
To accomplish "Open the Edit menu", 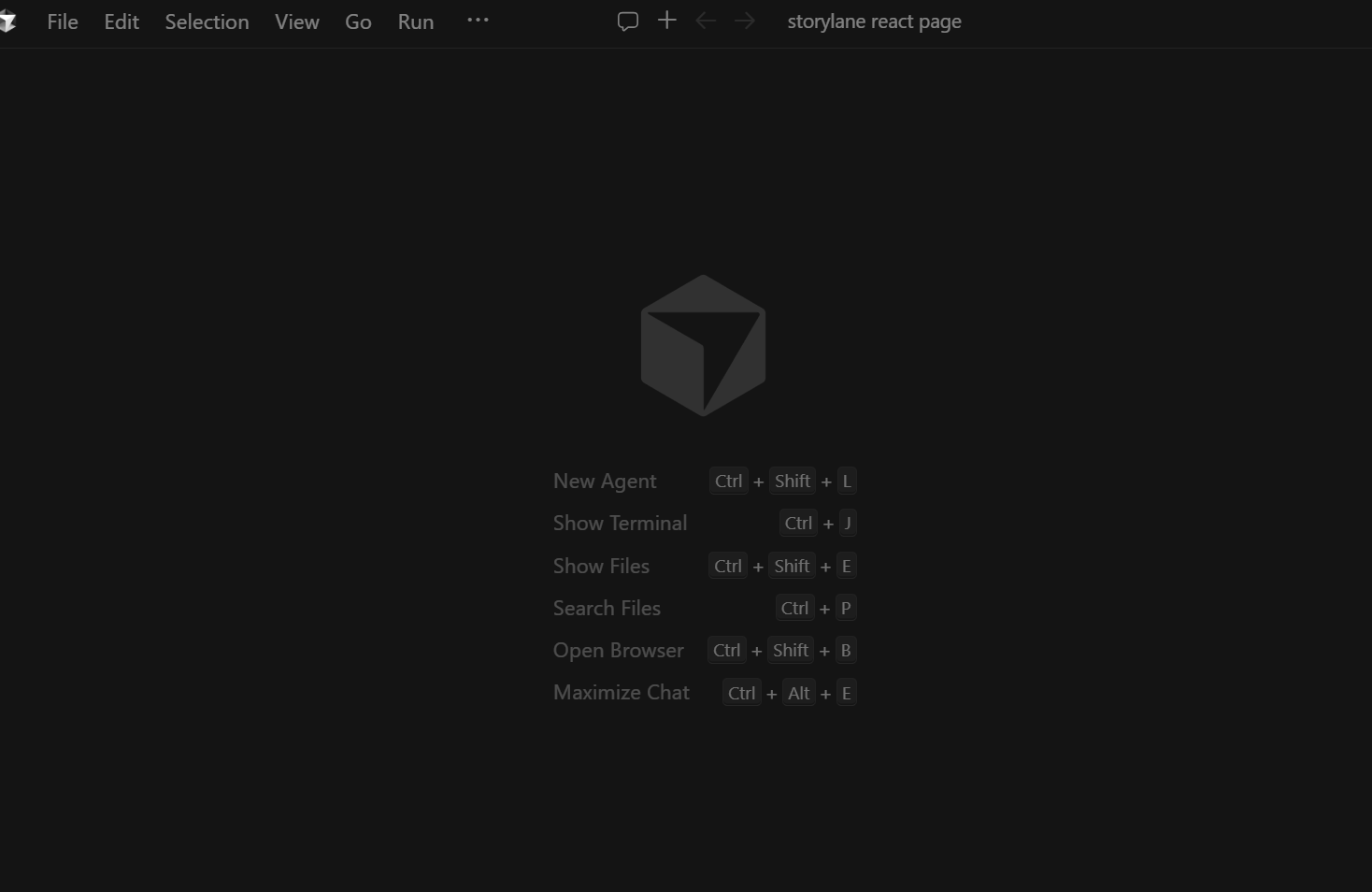I will point(121,22).
